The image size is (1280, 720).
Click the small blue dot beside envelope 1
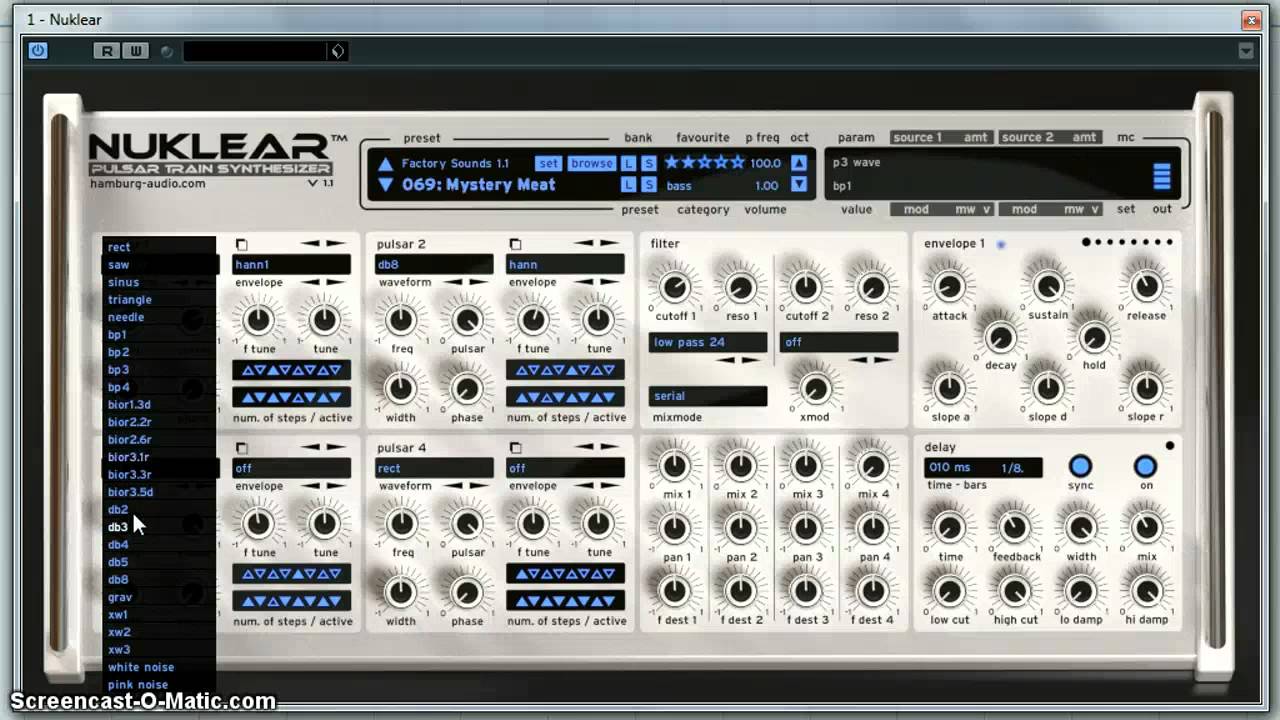tap(1000, 244)
